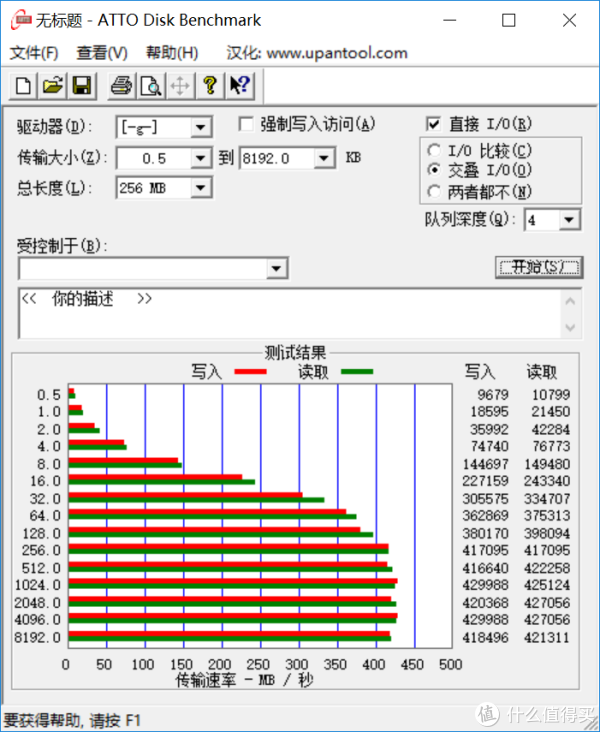Screen dimensions: 600x732
Task: Click inside the 你的描述 description text box
Action: pyautogui.click(x=289, y=313)
